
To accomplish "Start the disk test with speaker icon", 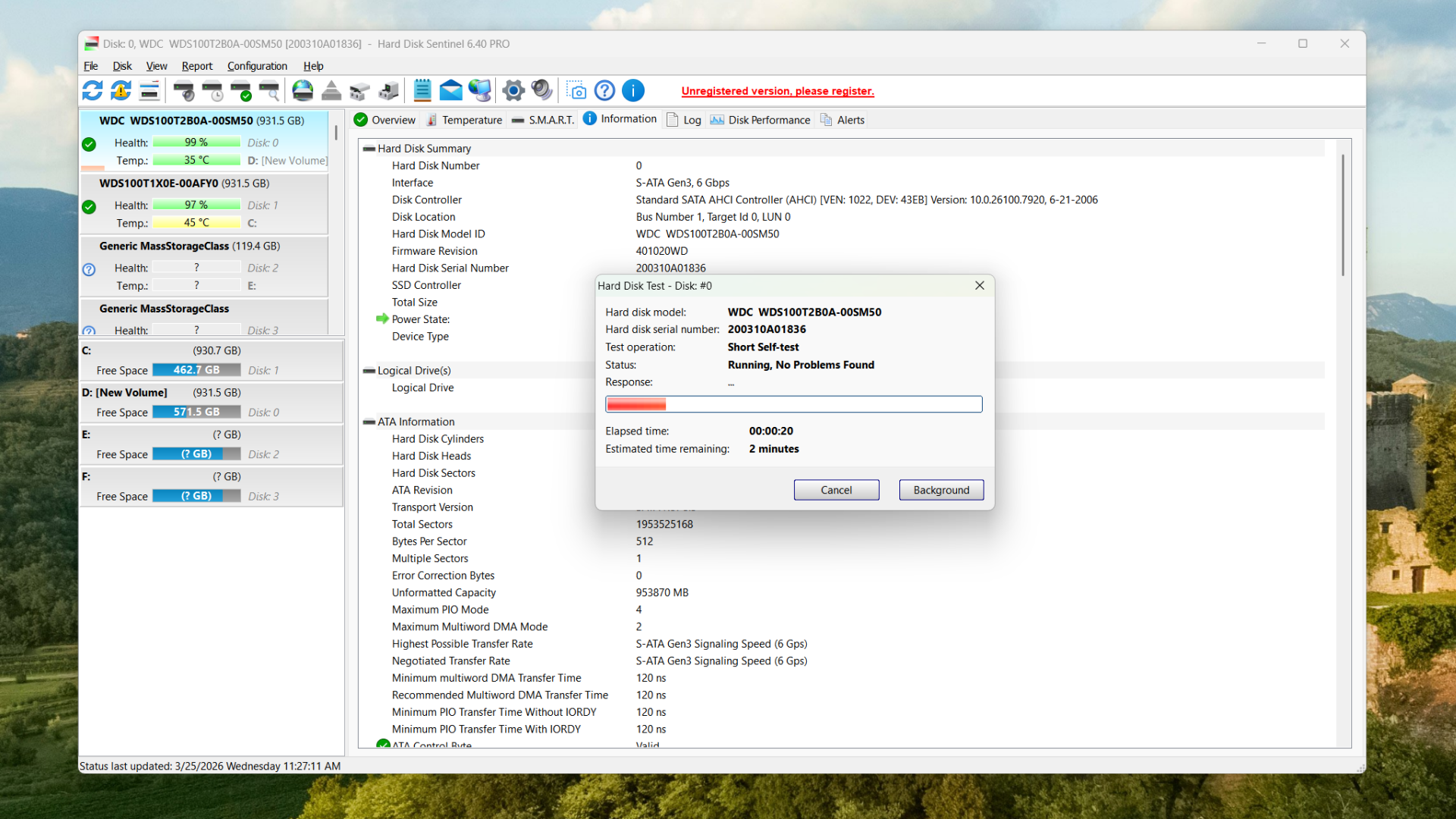I will tap(184, 91).
